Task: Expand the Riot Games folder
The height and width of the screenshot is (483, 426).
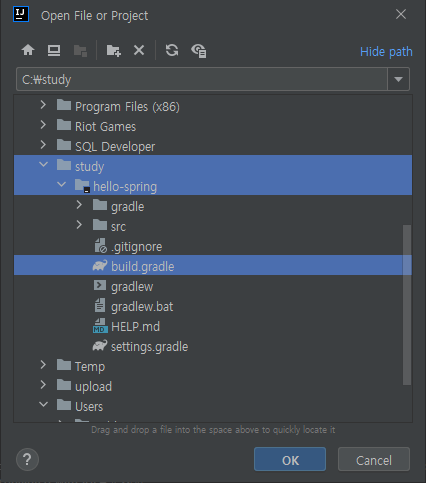Action: 43,125
